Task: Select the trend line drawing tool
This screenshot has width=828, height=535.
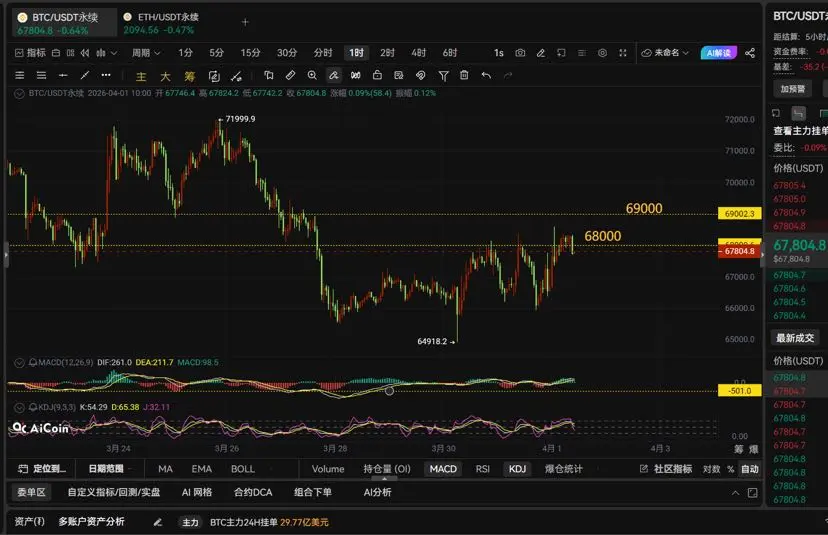Action: click(x=84, y=76)
